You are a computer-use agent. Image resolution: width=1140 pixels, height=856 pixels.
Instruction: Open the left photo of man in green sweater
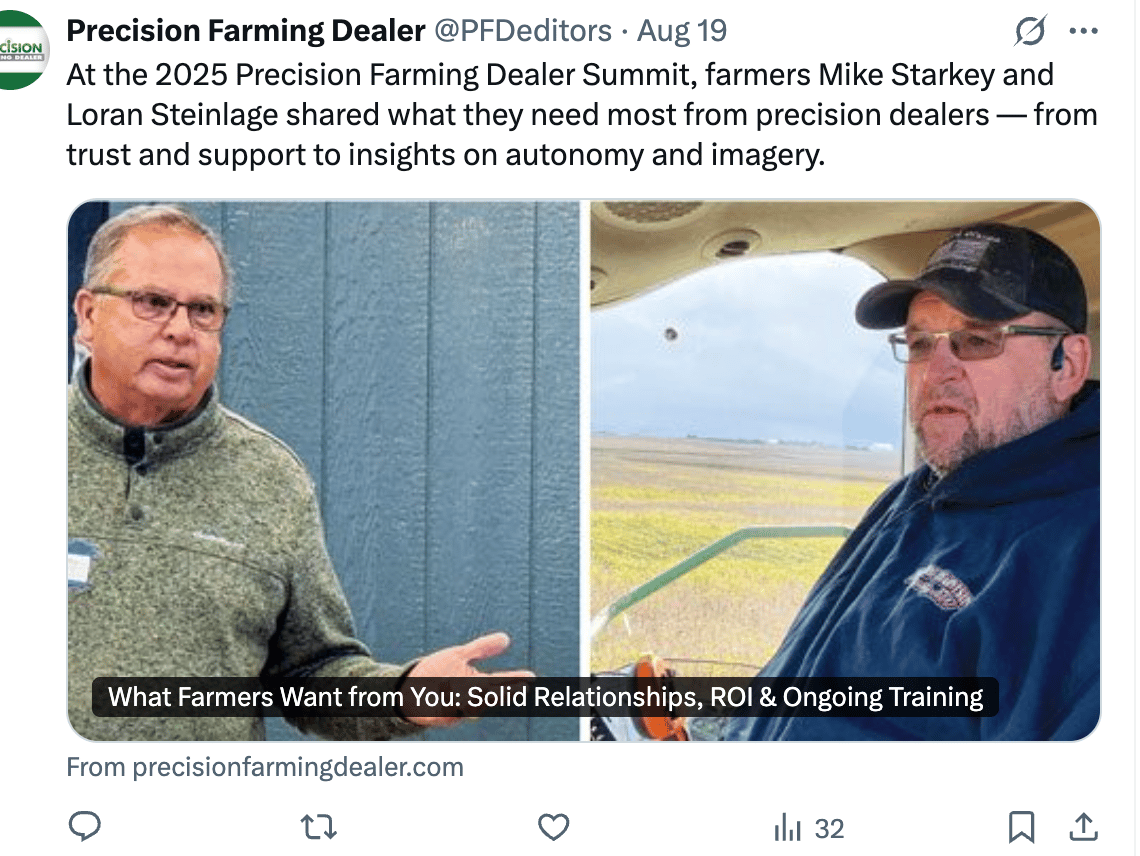(x=324, y=470)
